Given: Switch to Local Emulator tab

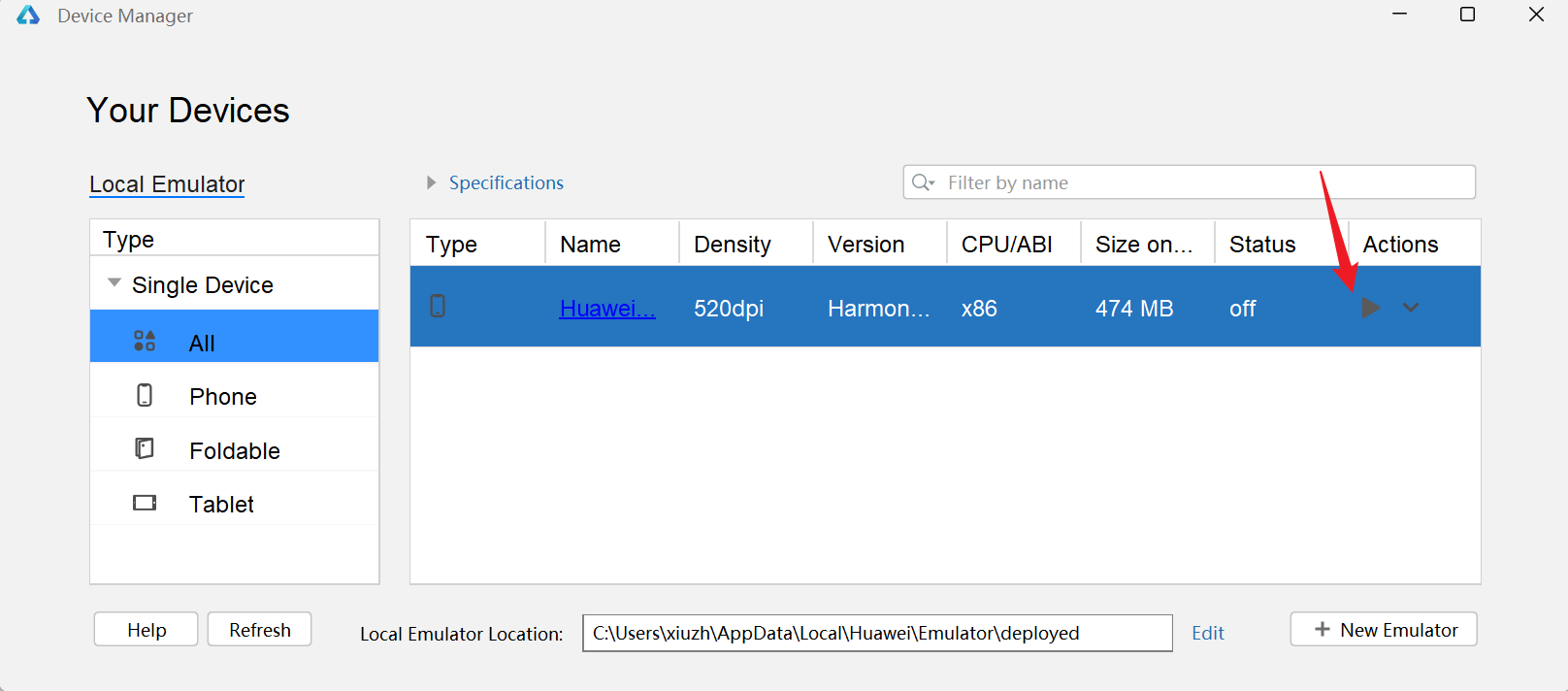Looking at the screenshot, I should (x=167, y=184).
